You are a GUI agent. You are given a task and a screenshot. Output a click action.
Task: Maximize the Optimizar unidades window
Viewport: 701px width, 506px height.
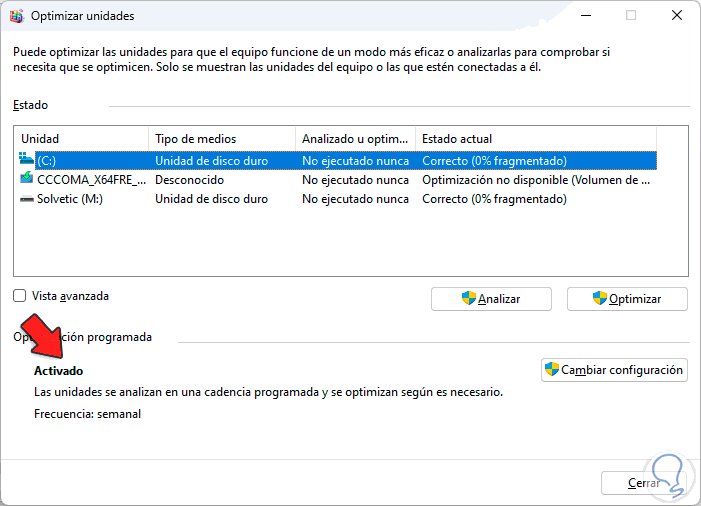[631, 16]
